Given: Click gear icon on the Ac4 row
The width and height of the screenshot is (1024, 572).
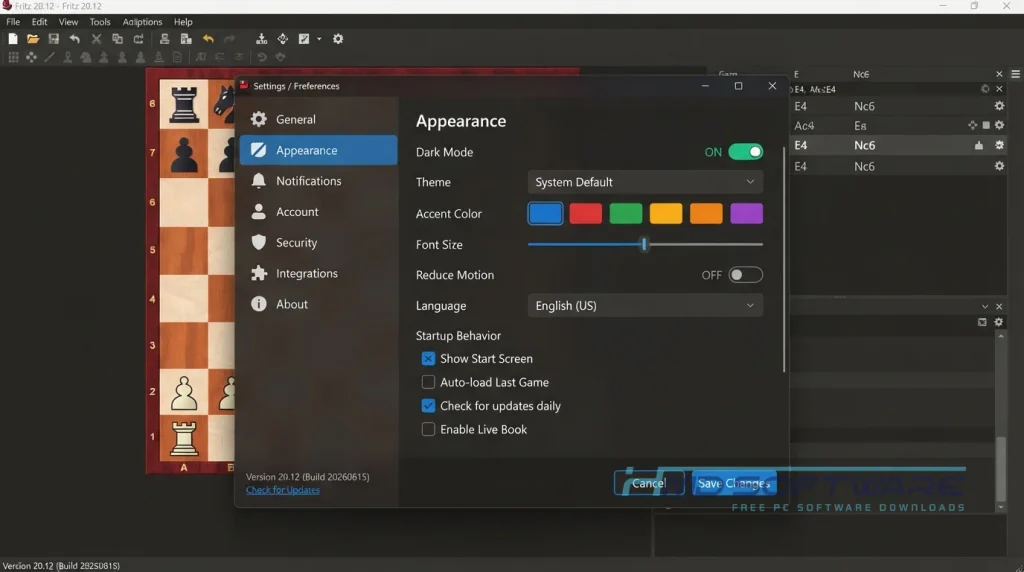Looking at the screenshot, I should (999, 125).
